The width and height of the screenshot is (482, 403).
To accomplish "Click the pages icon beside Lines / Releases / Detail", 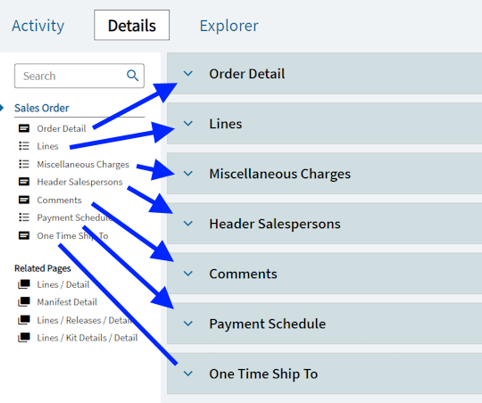I will [24, 320].
